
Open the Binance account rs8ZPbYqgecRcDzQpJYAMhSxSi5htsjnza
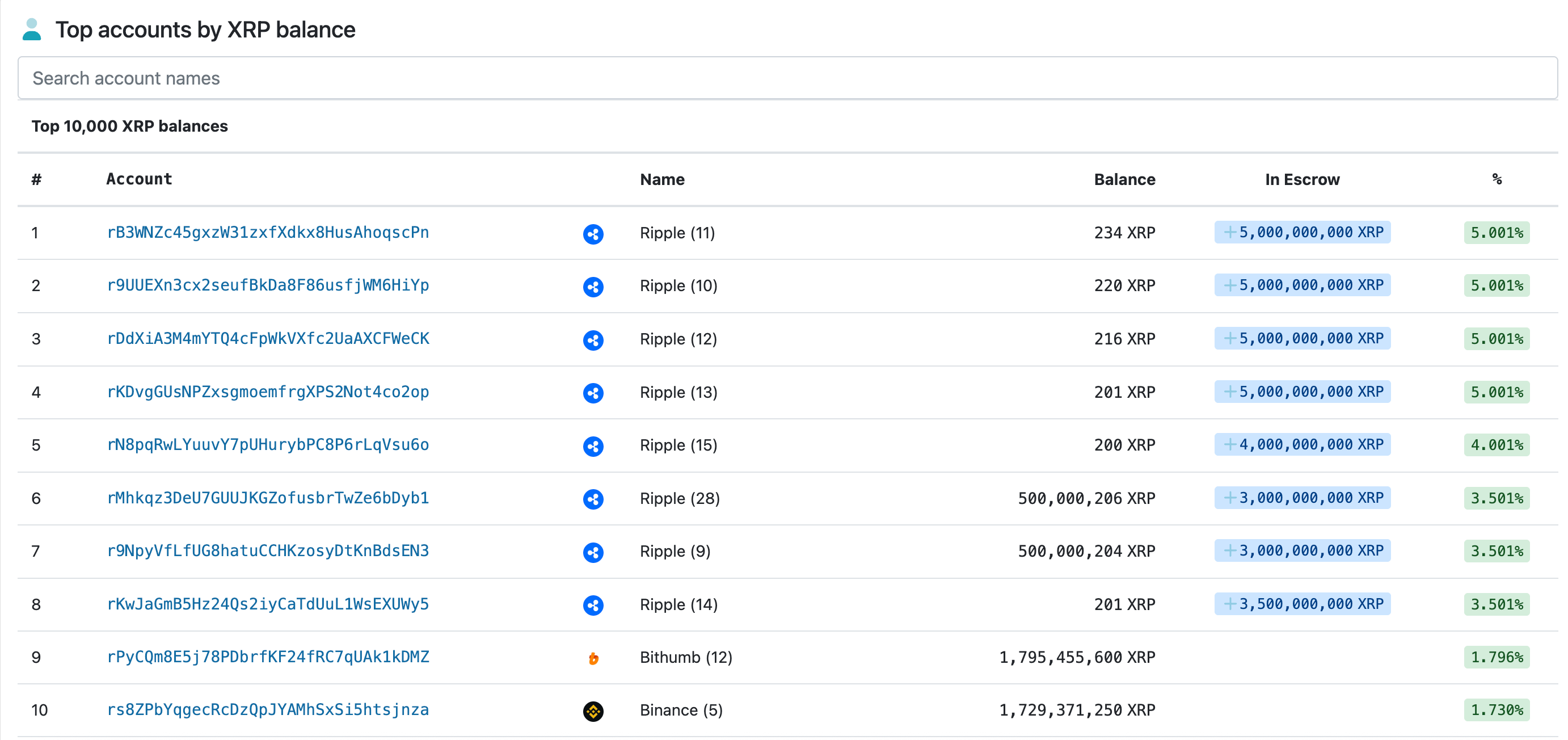[x=268, y=709]
